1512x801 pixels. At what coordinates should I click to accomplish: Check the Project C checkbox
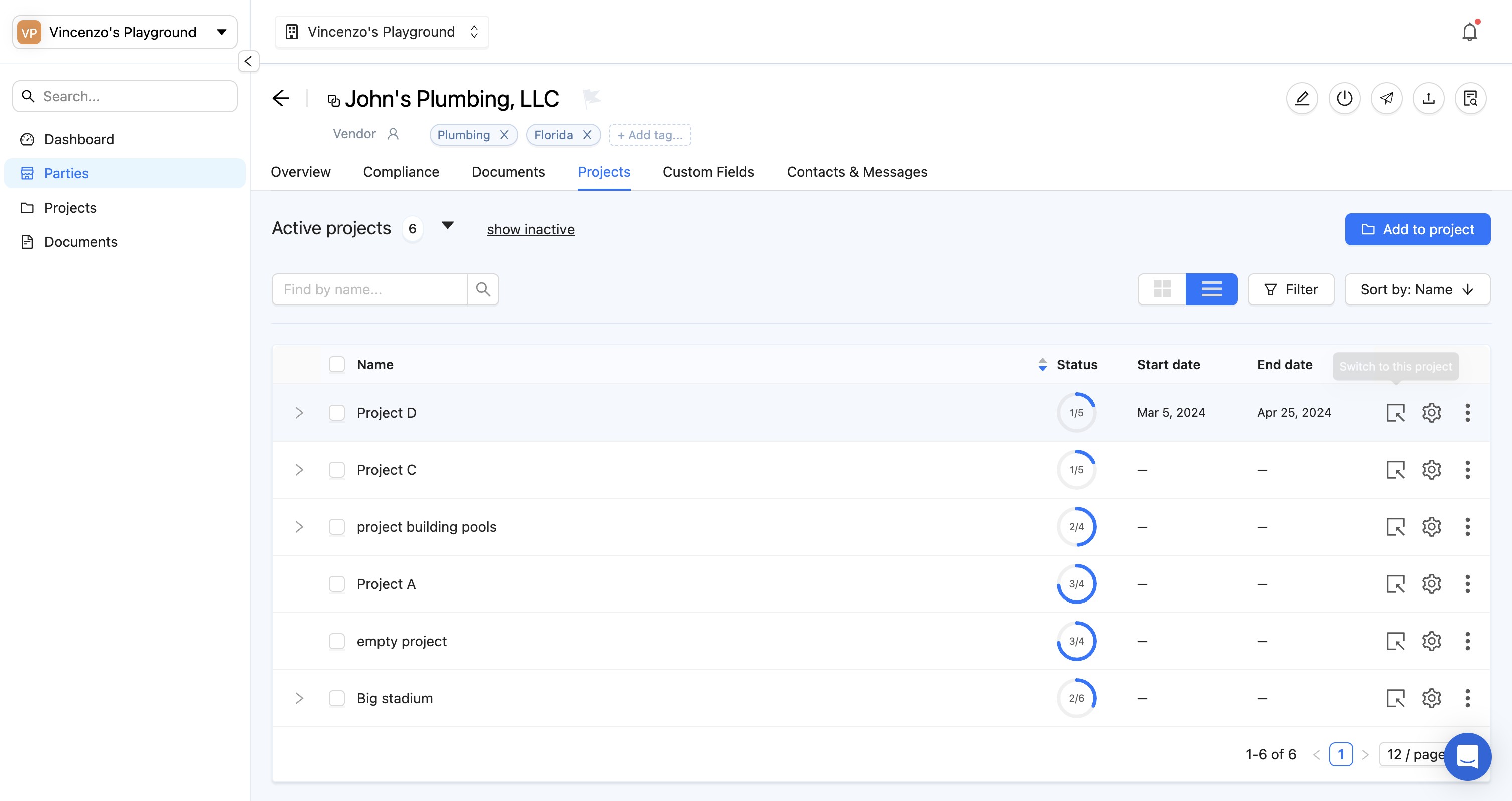click(337, 470)
